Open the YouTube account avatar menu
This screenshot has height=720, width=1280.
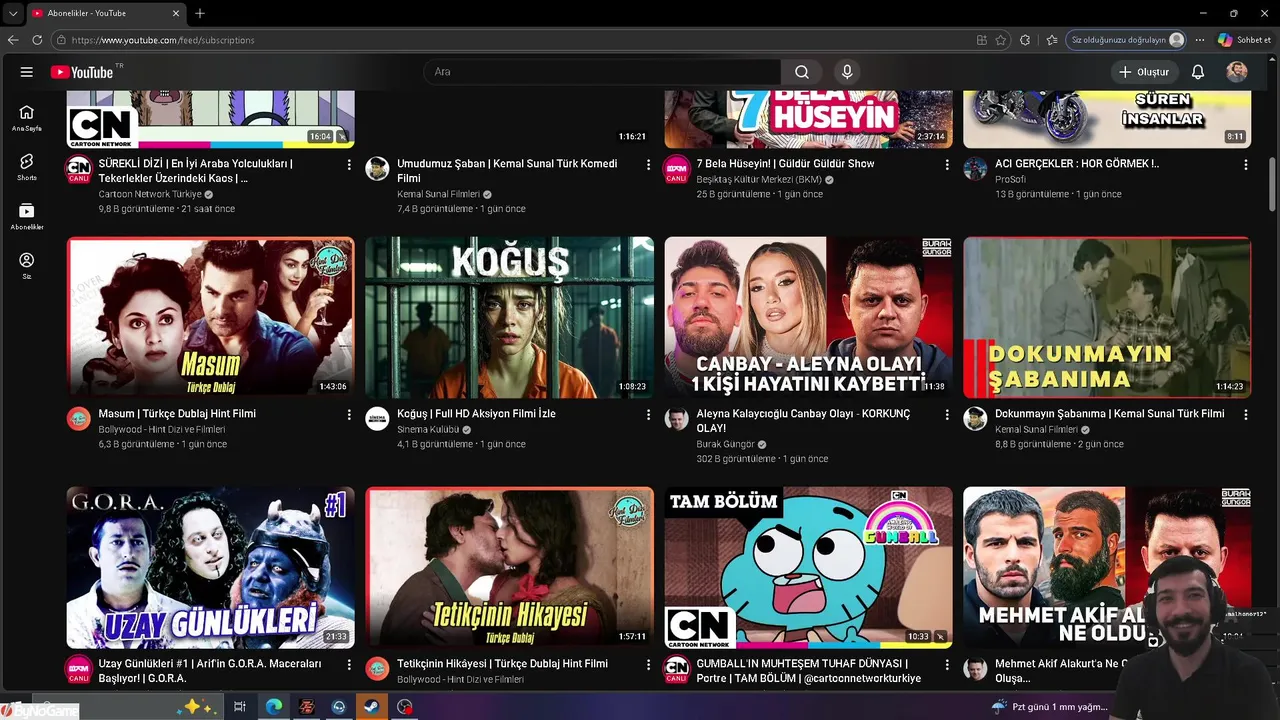coord(1237,72)
